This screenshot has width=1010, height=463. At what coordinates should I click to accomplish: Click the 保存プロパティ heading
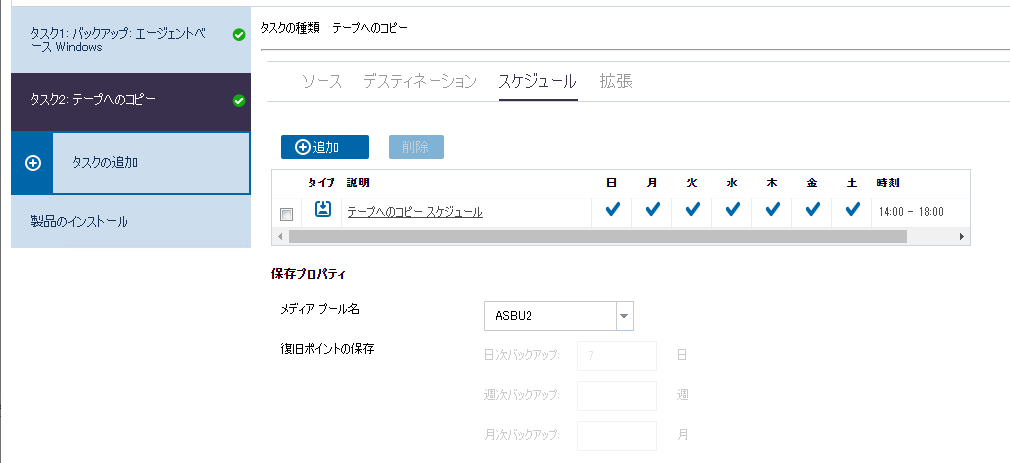[x=309, y=274]
